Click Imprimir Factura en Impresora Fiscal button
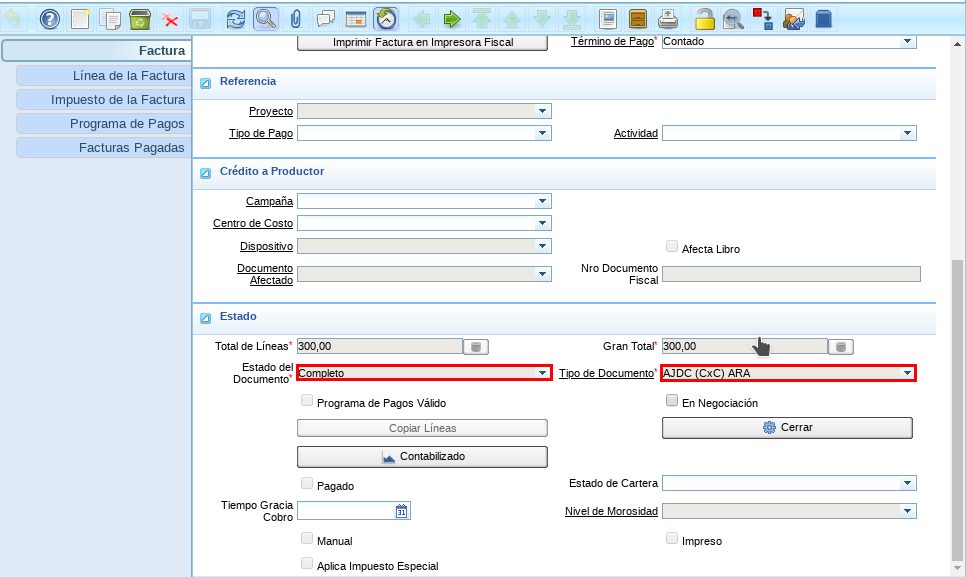 point(423,42)
